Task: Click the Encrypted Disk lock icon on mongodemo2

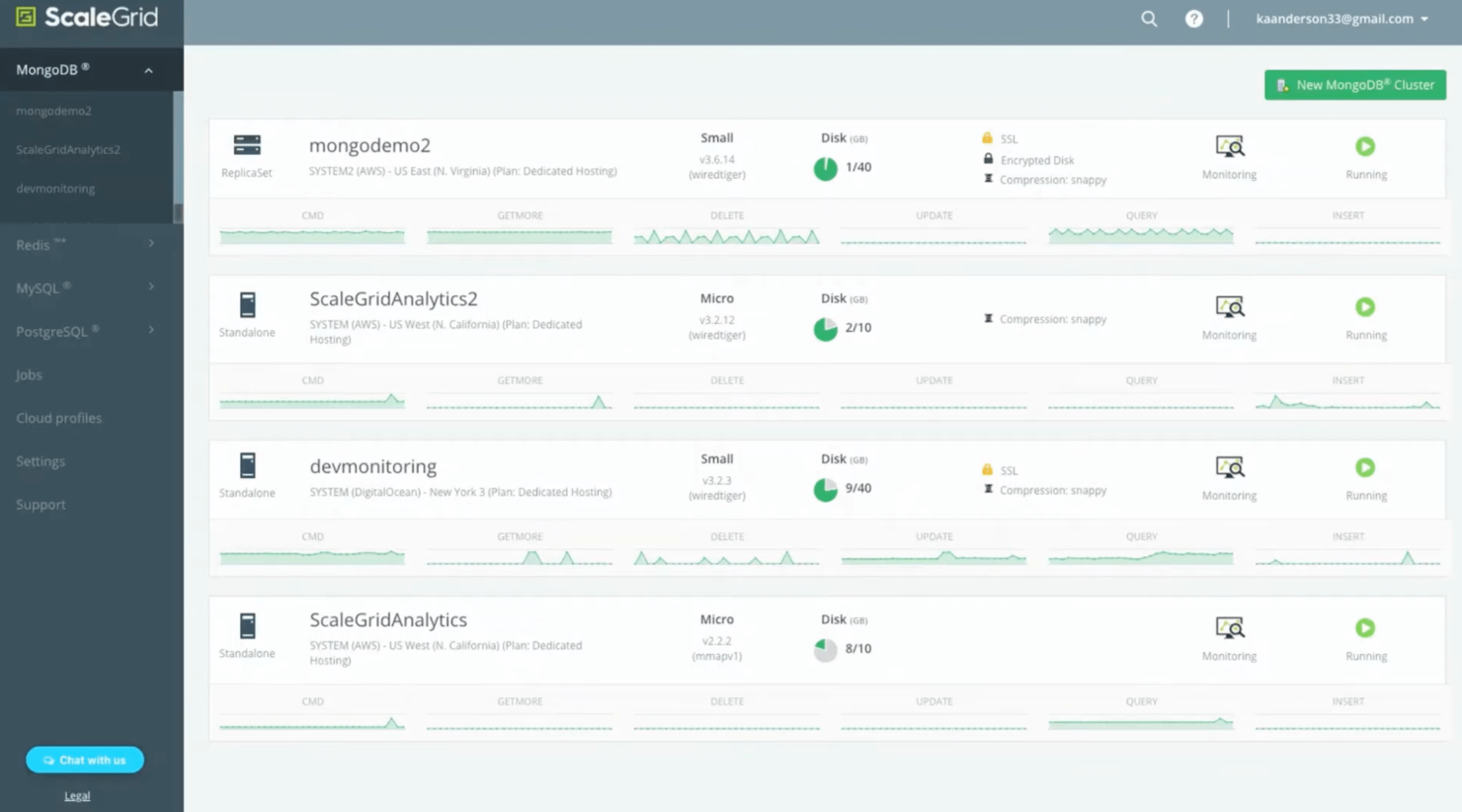Action: (x=988, y=159)
